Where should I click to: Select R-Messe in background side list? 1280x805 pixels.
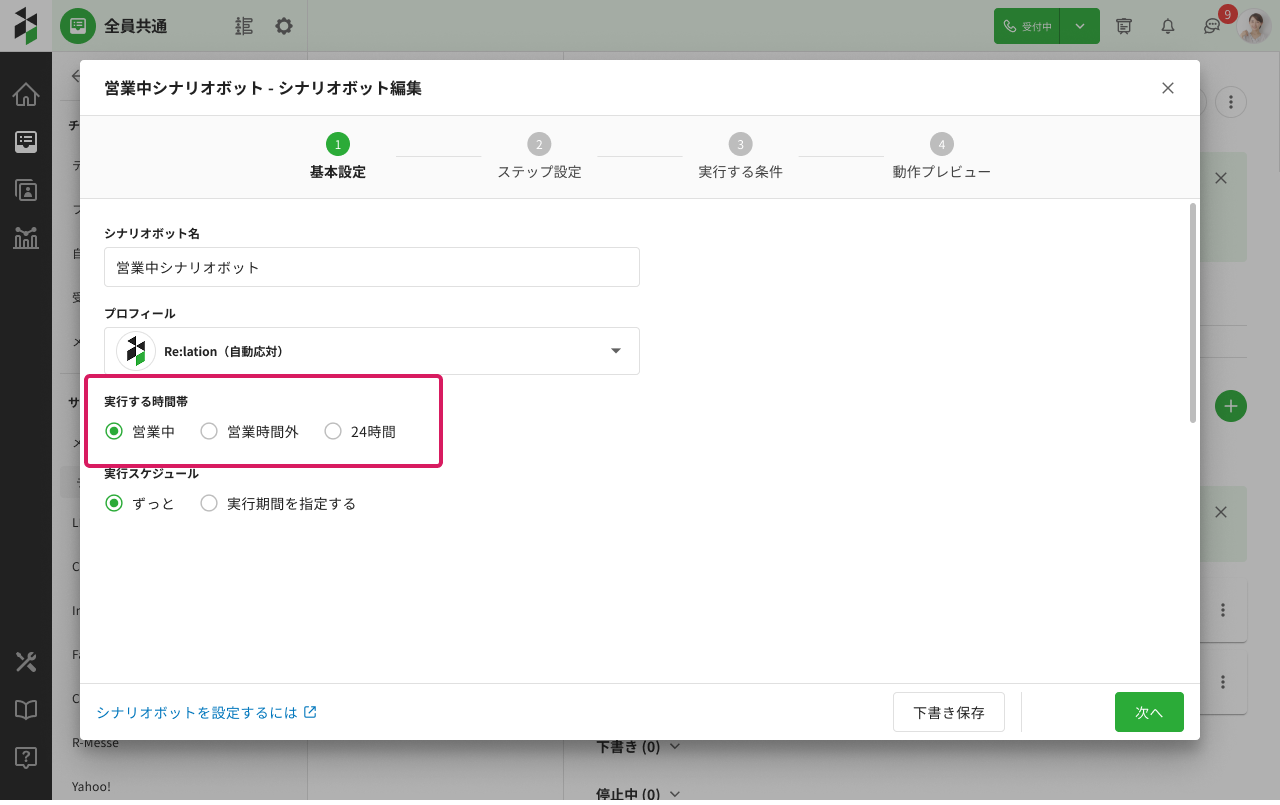95,743
